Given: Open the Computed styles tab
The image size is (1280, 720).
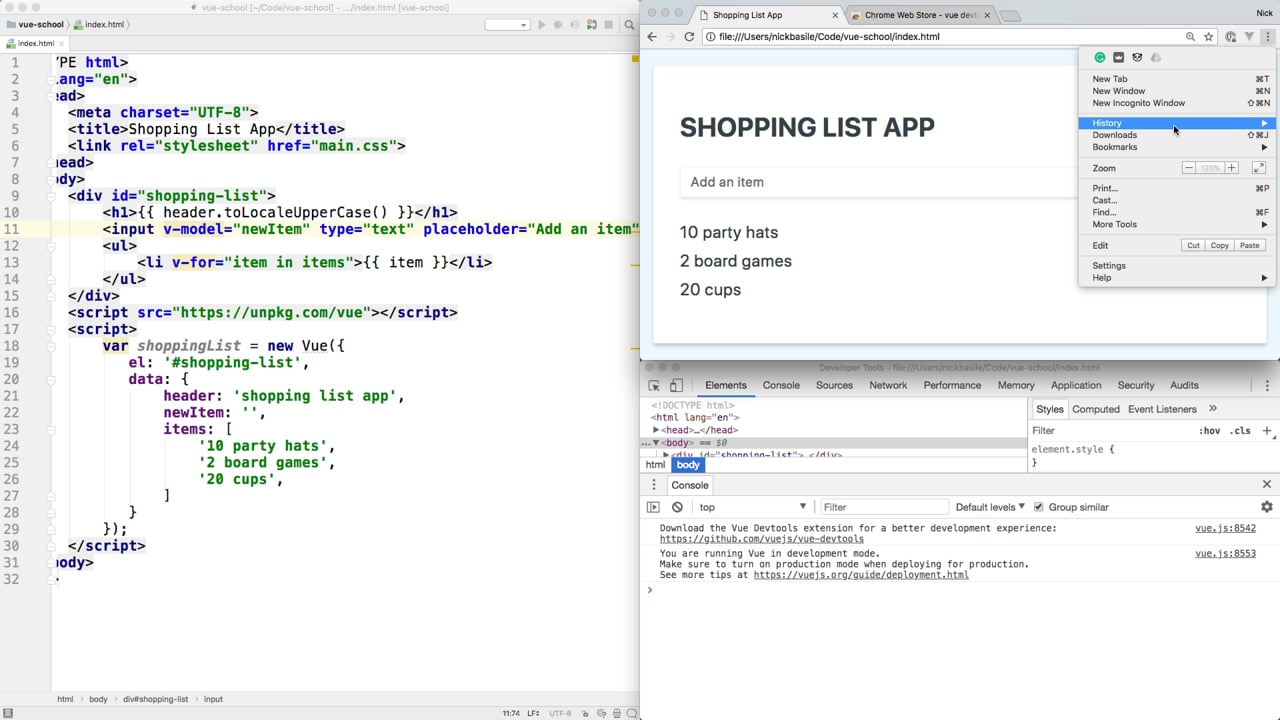Looking at the screenshot, I should [1096, 409].
